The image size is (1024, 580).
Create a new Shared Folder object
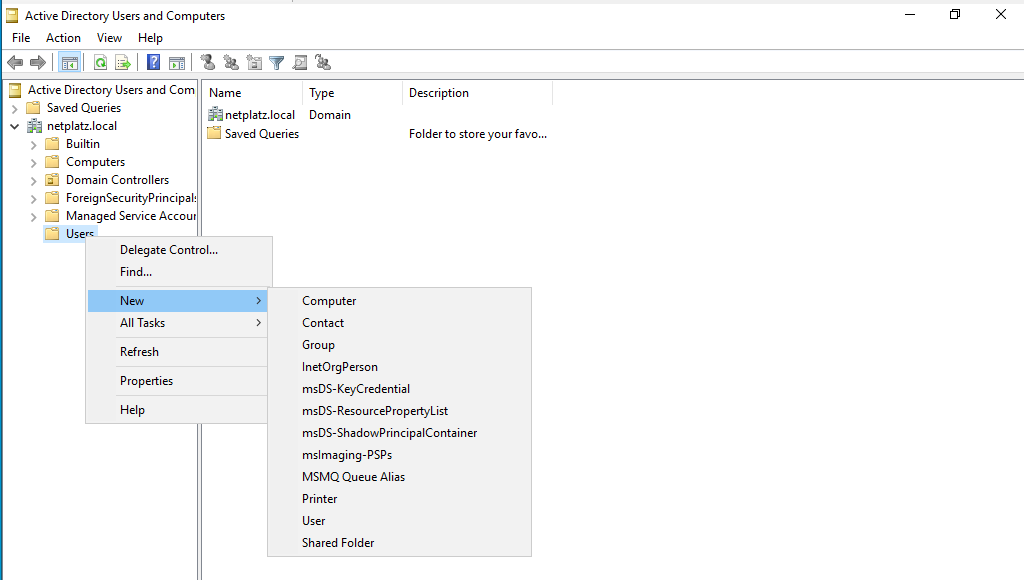[x=400, y=543]
